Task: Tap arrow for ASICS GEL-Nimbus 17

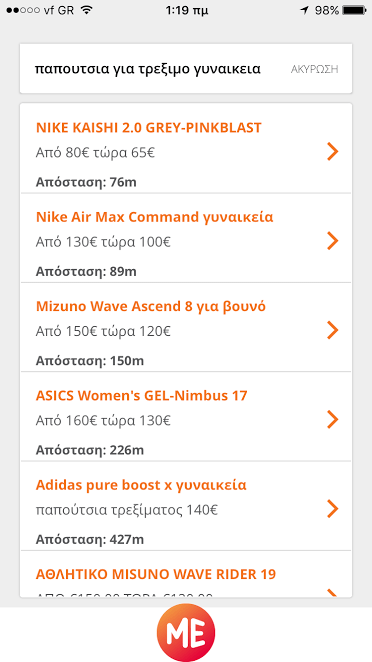Action: pos(333,420)
